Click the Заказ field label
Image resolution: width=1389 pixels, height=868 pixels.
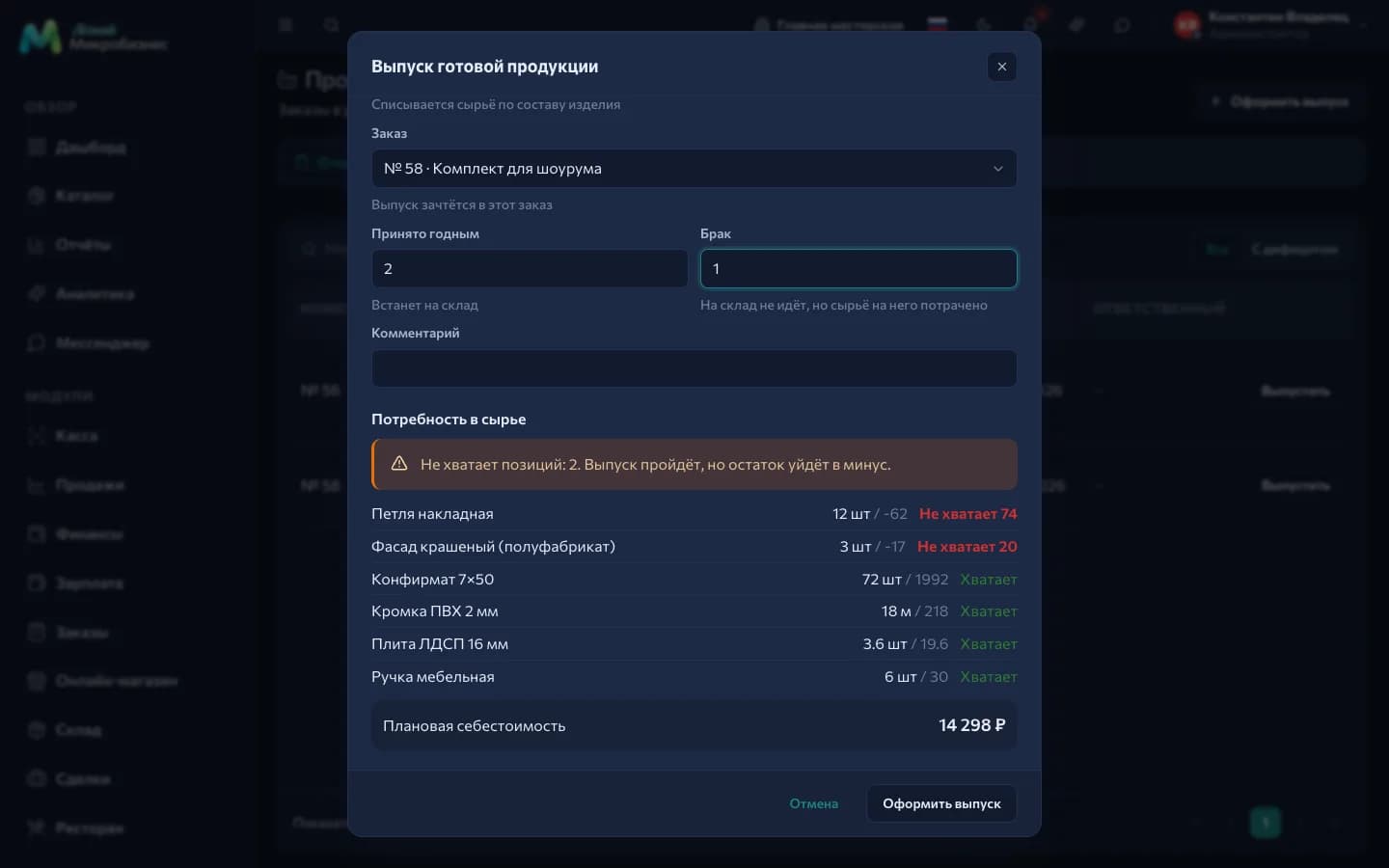click(x=389, y=133)
